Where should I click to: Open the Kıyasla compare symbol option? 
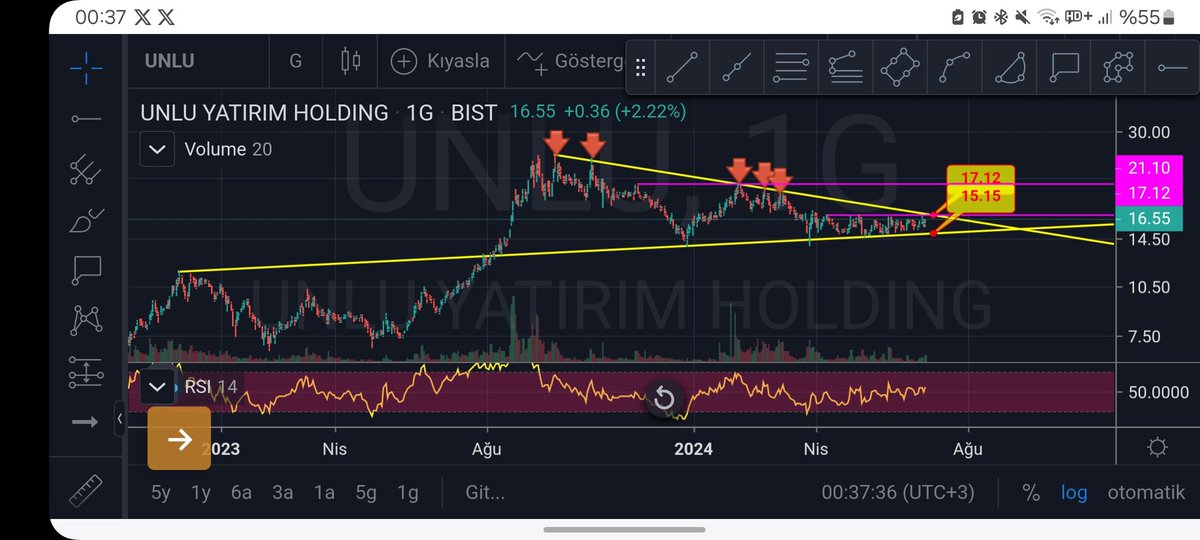[x=440, y=61]
